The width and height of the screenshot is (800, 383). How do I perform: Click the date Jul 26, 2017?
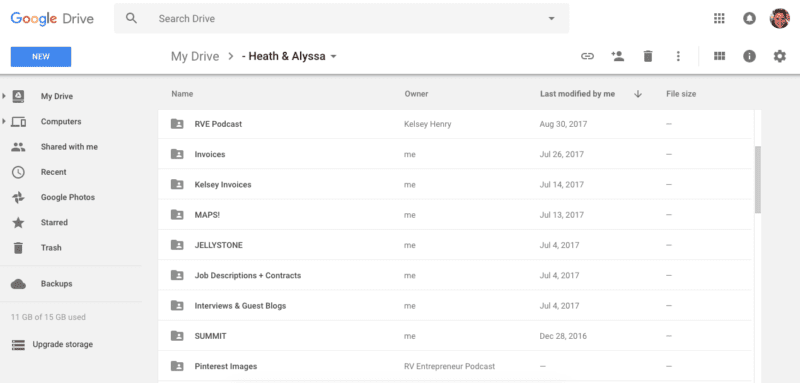(562, 154)
